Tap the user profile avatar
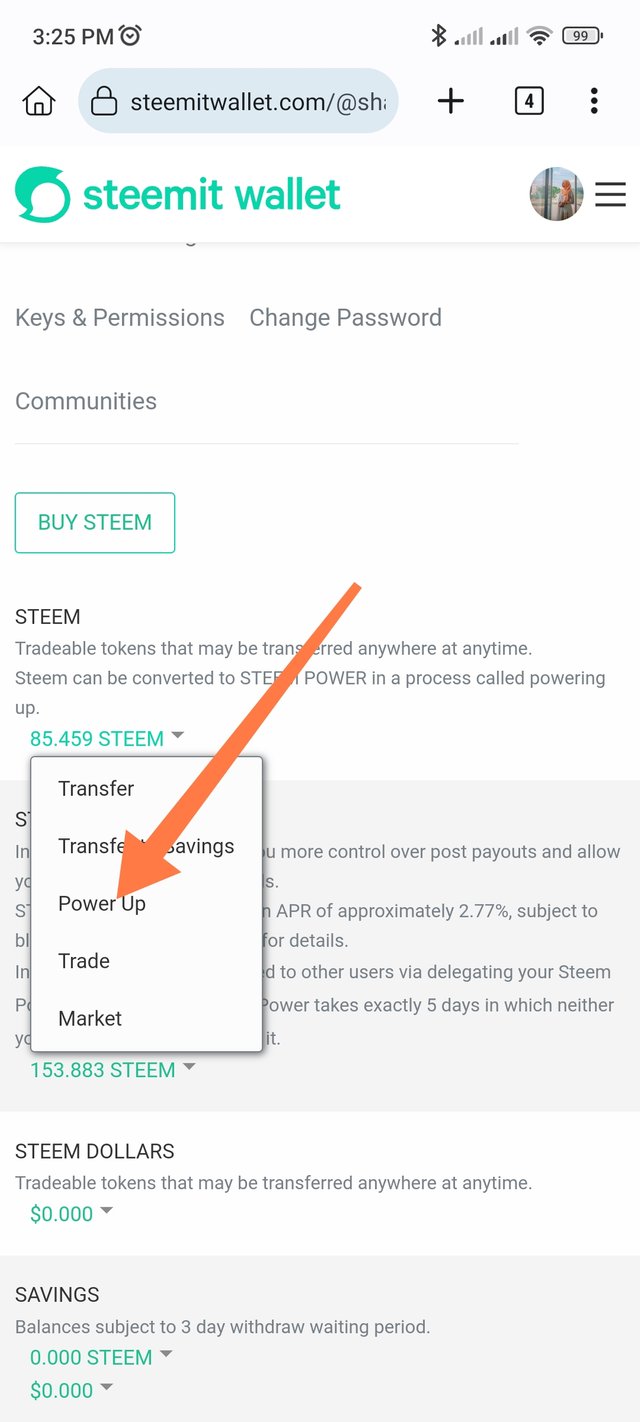Viewport: 640px width, 1422px height. coord(556,194)
